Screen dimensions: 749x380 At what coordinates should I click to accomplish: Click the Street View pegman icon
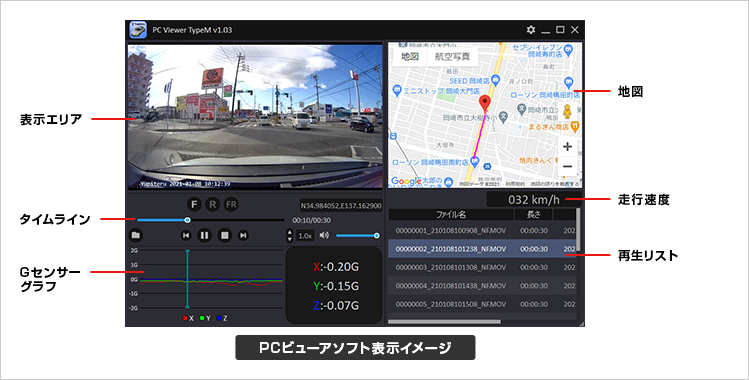567,112
